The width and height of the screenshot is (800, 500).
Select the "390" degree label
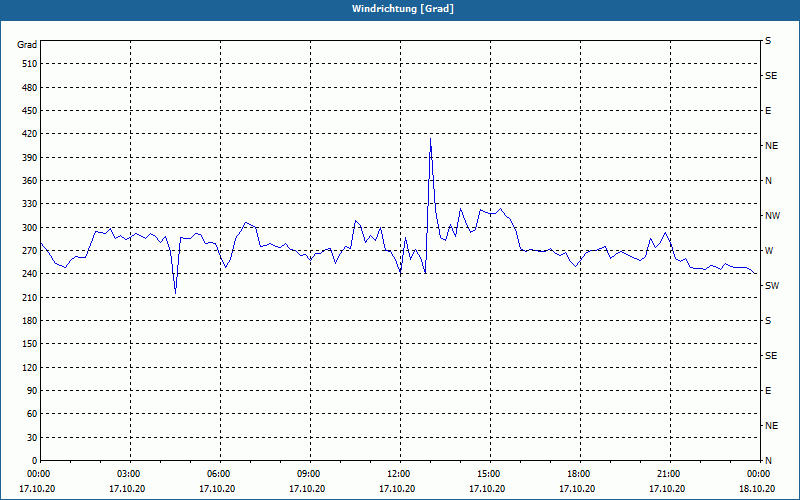click(30, 158)
